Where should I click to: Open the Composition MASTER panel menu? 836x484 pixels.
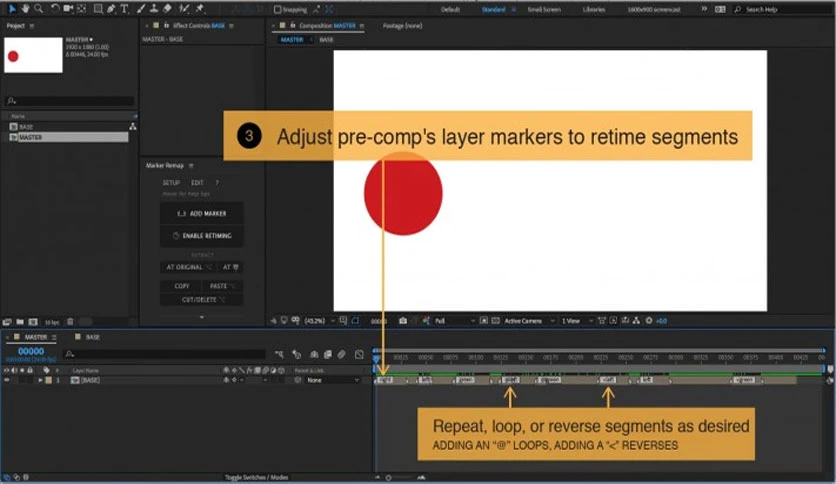click(x=362, y=26)
